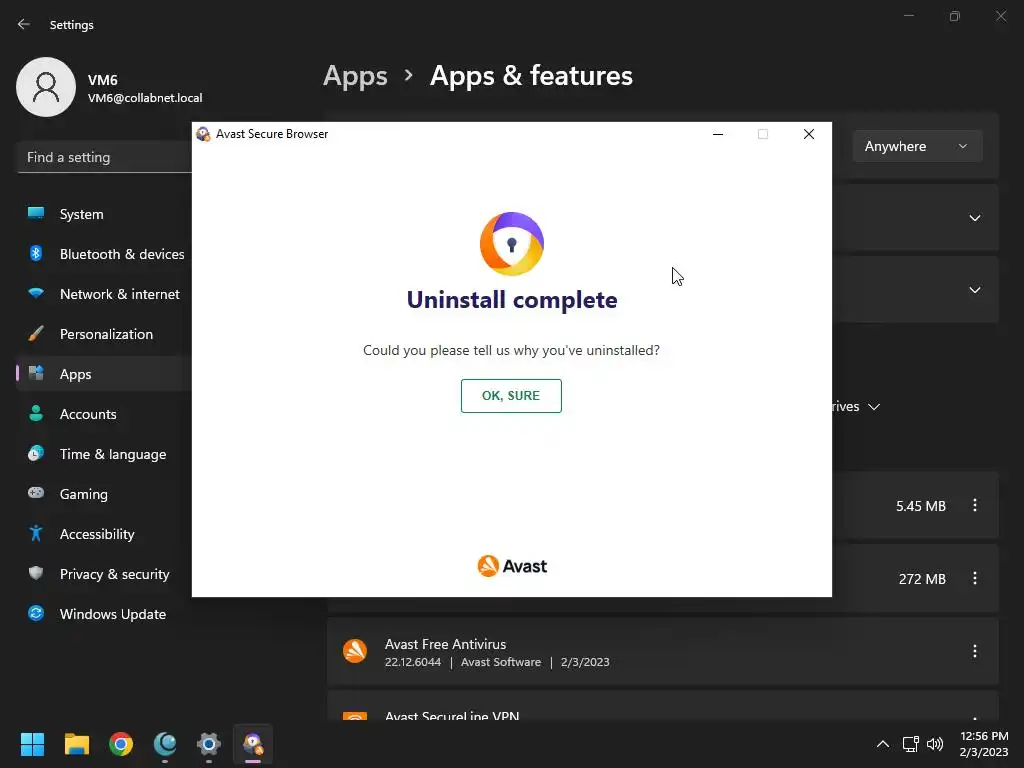Click the Bluetooth icon in sidebar
The width and height of the screenshot is (1024, 768).
click(36, 253)
